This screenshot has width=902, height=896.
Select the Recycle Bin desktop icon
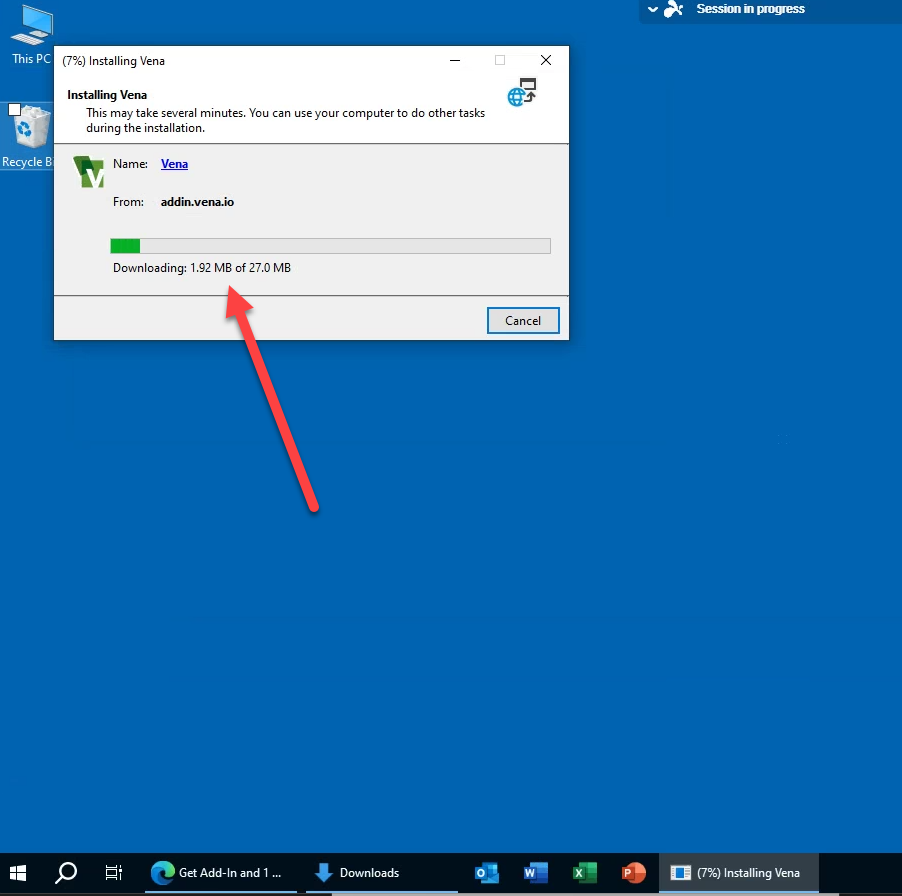click(28, 136)
